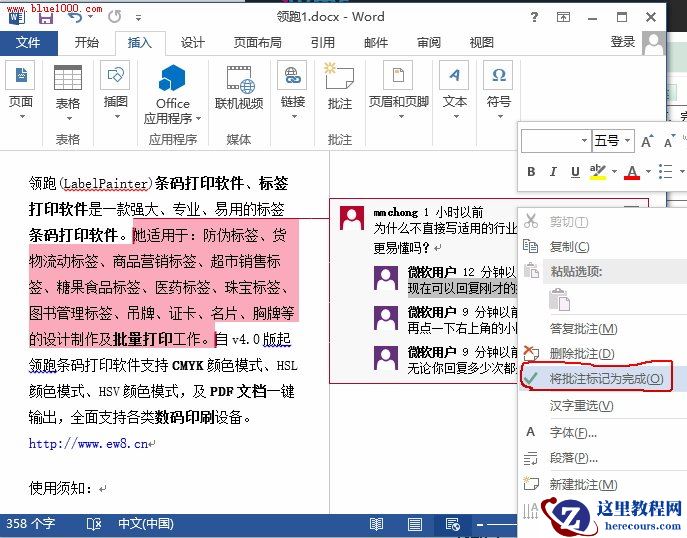Viewport: 687px width, 538px height.
Task: Open the 文本 text dropdown
Action: click(x=454, y=90)
